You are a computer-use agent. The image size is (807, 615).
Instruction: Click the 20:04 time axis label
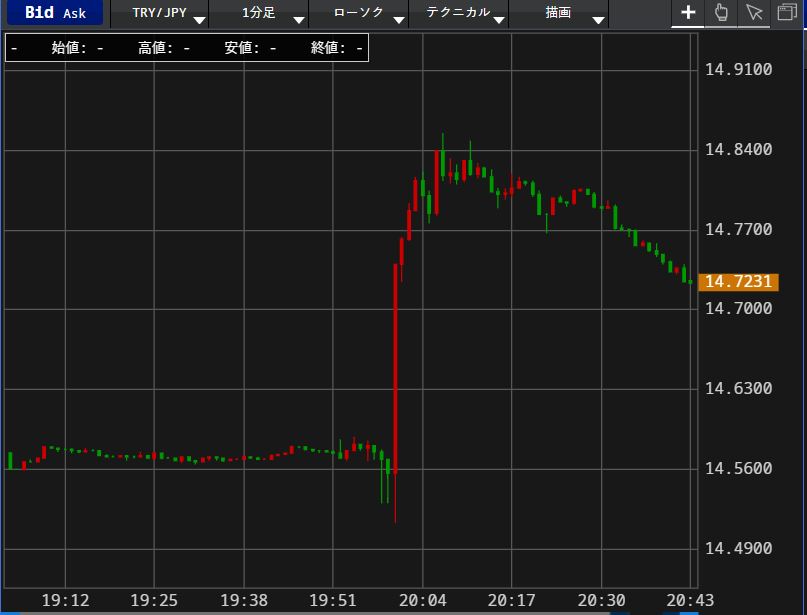click(423, 601)
